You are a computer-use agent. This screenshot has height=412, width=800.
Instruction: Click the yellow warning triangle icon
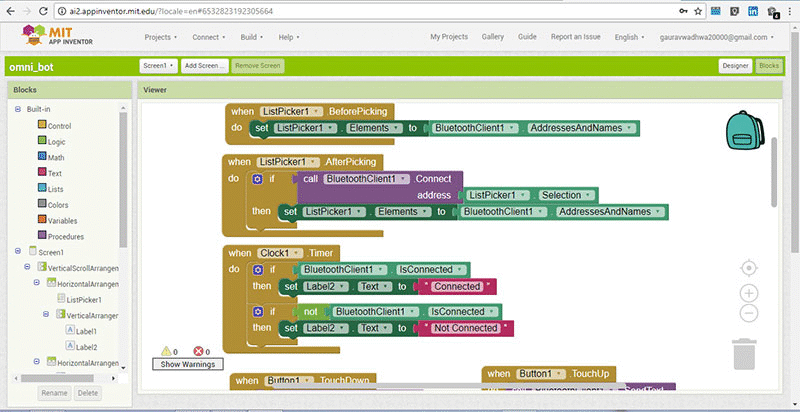coord(166,351)
